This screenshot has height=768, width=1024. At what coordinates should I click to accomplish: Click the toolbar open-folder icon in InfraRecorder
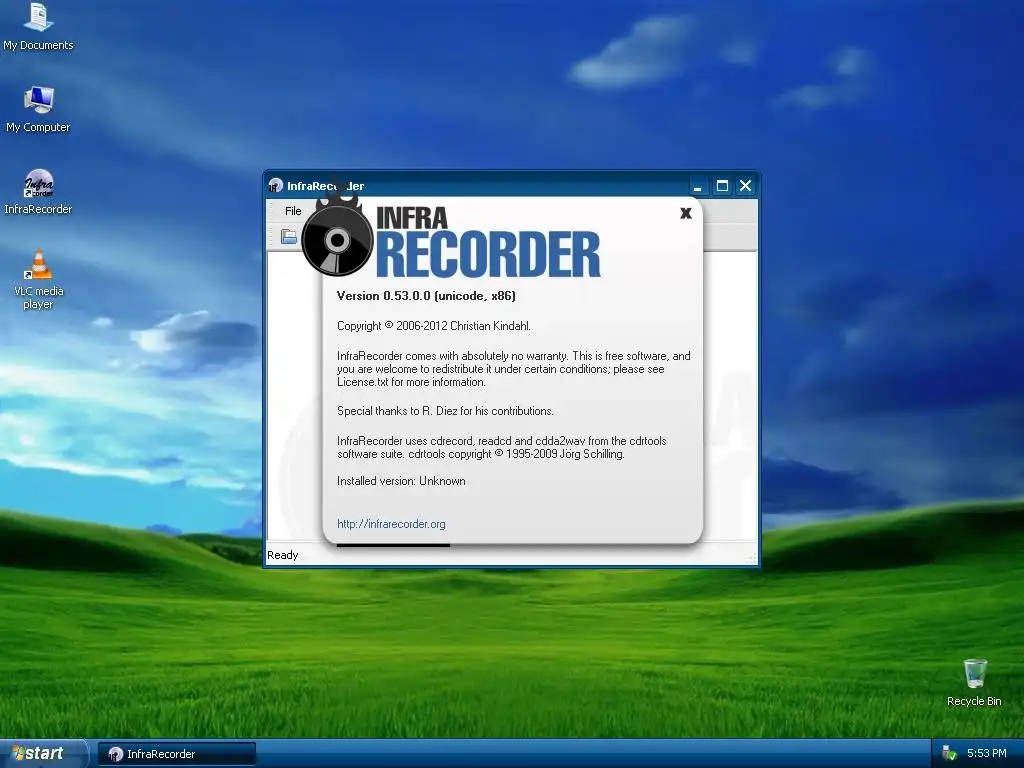(x=288, y=236)
